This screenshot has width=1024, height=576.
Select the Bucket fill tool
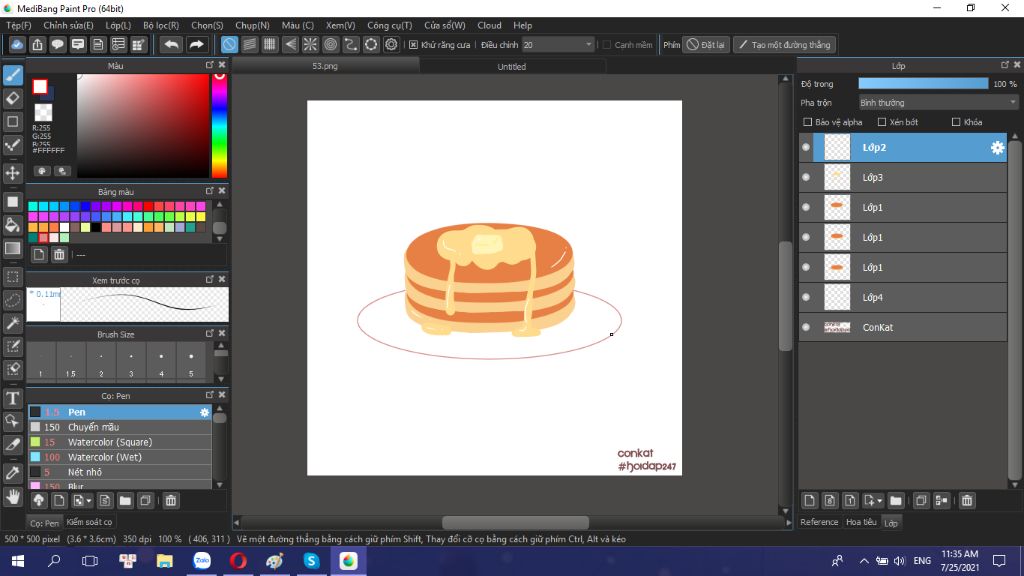tap(12, 225)
